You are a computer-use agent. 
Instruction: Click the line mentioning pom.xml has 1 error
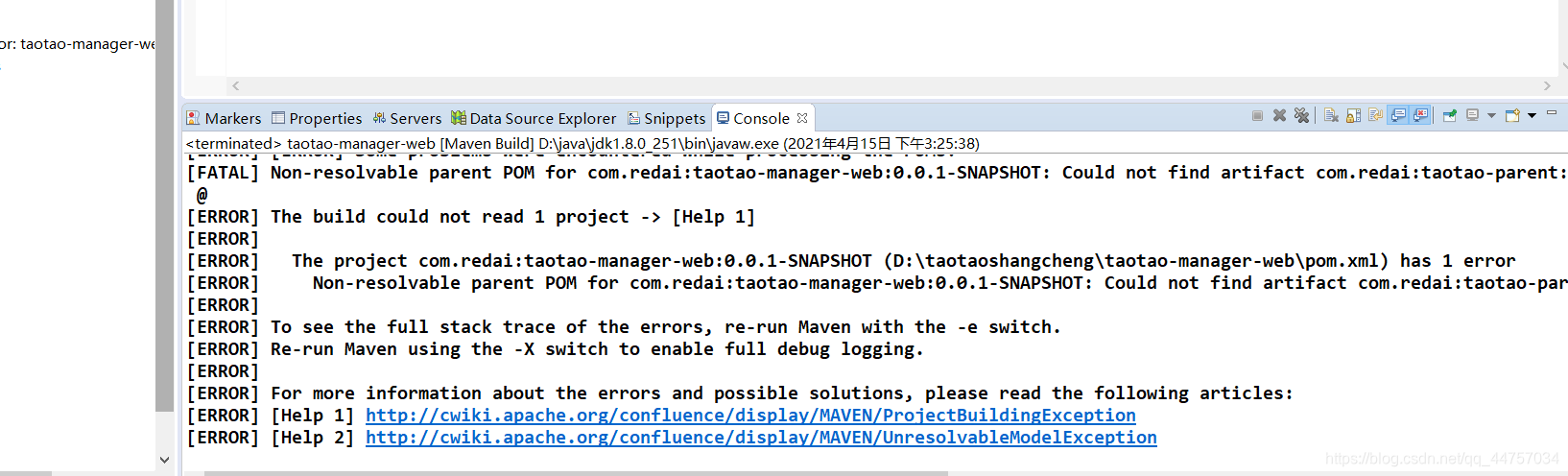[x=851, y=261]
